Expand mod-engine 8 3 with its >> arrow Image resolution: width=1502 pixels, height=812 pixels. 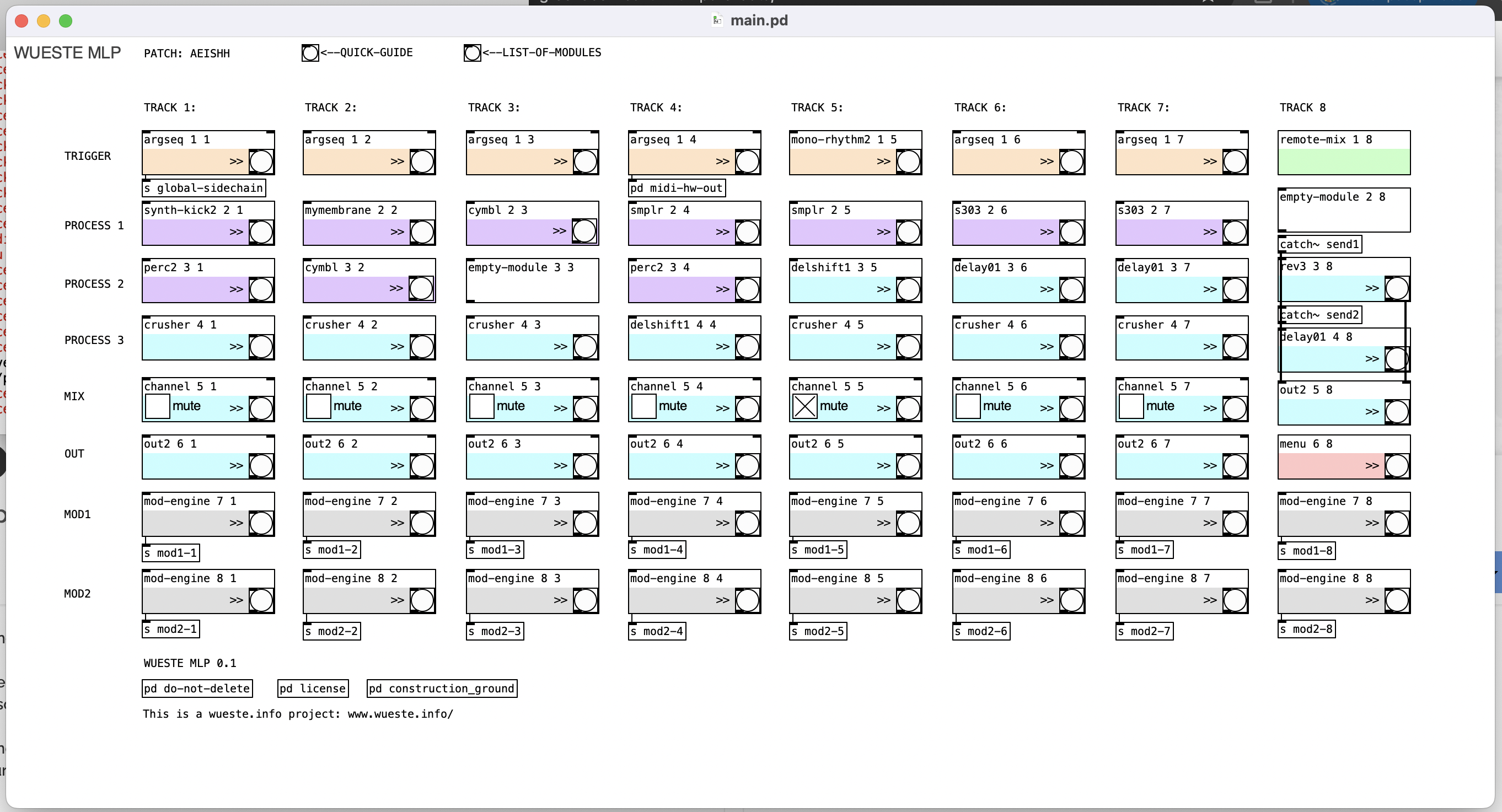point(560,600)
